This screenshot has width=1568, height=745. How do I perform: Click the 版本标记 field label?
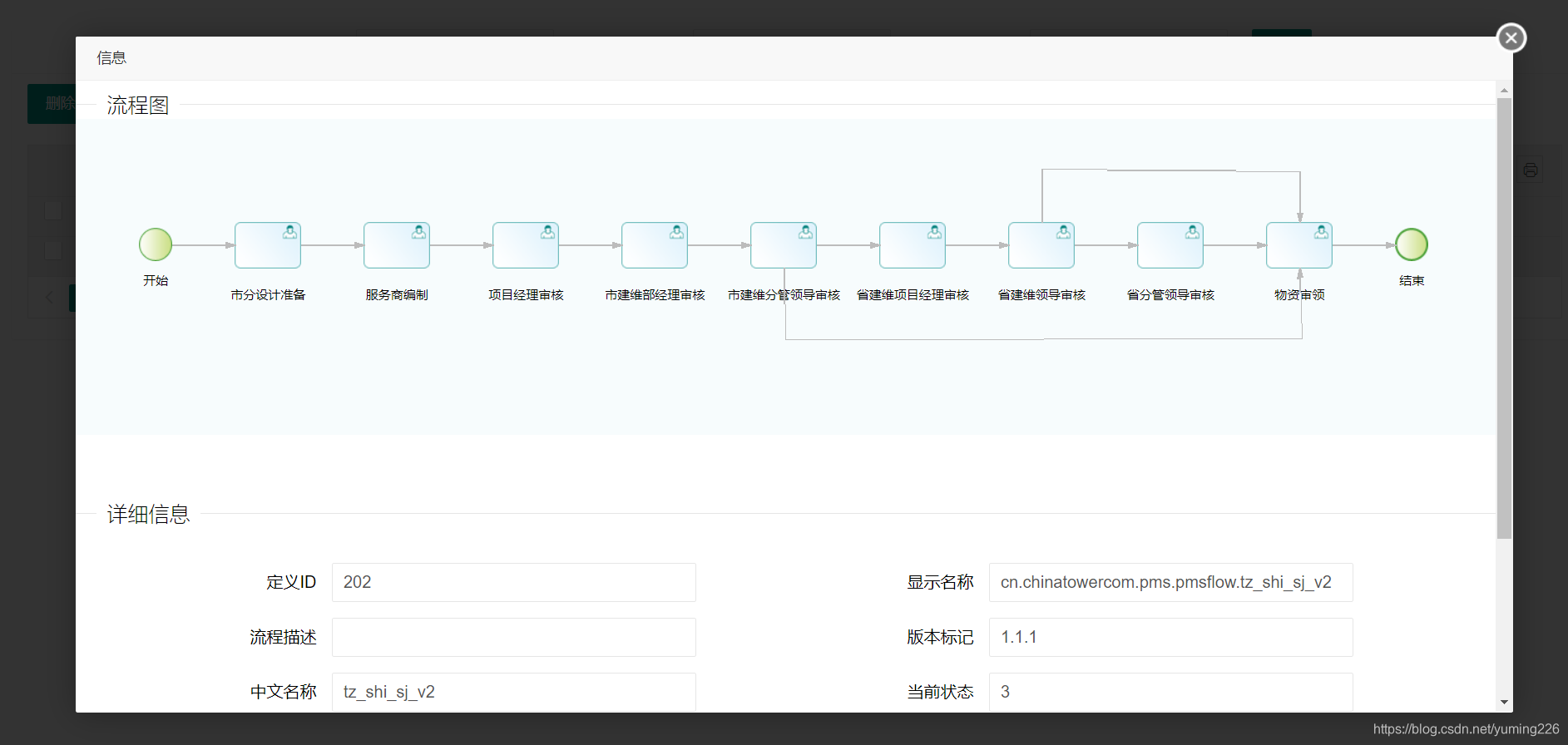940,637
